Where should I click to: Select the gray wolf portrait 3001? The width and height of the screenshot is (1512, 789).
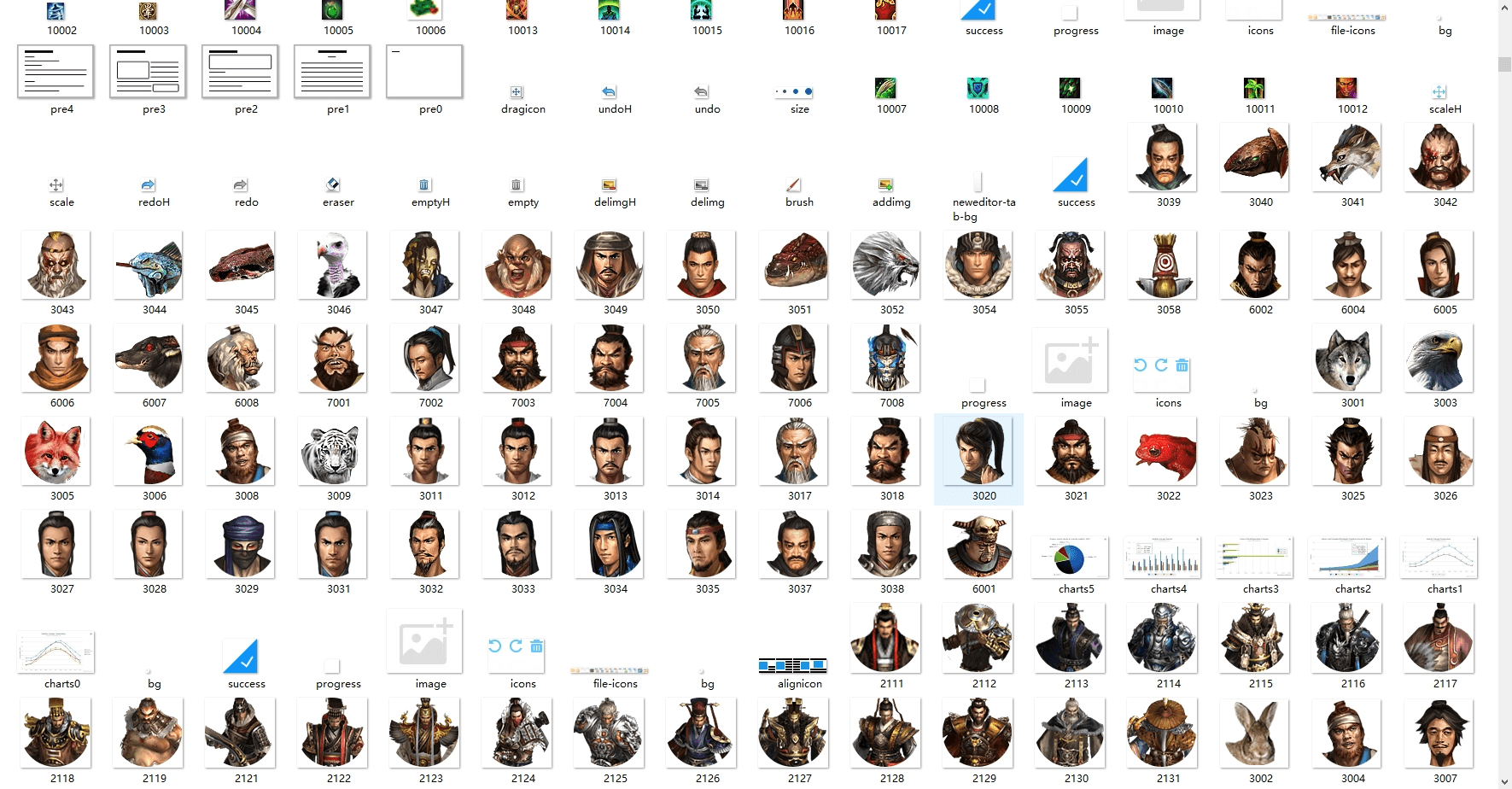pos(1346,358)
